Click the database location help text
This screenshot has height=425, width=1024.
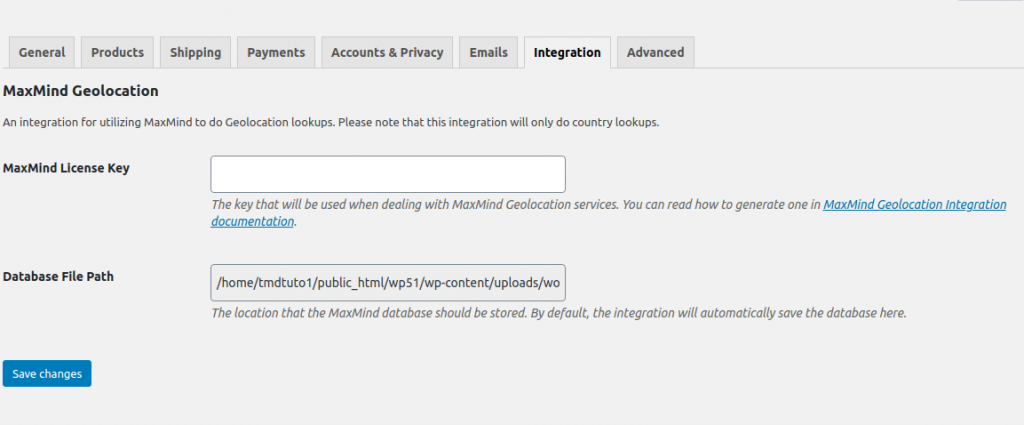[x=558, y=313]
